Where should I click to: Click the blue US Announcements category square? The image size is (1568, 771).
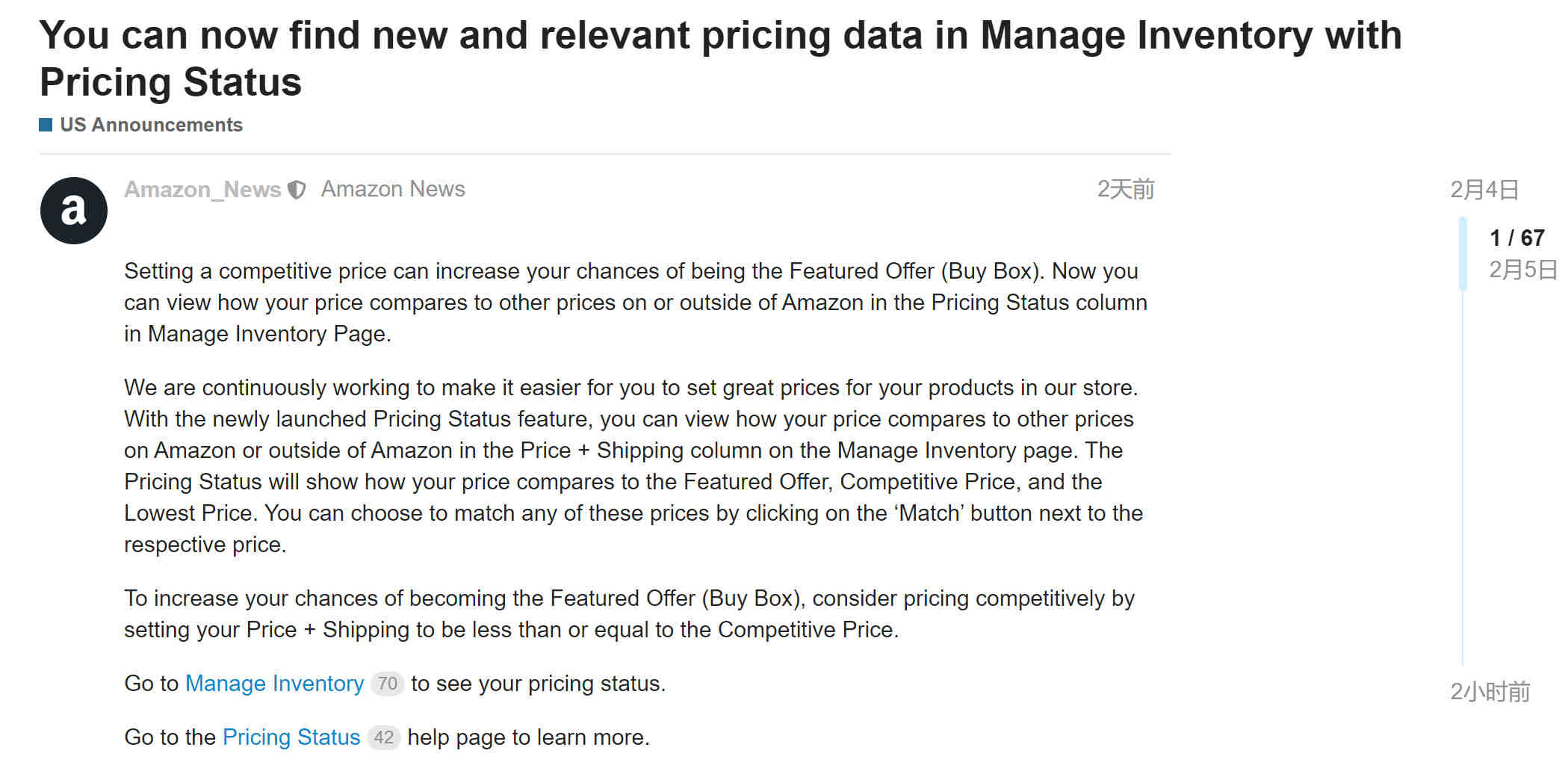[46, 125]
